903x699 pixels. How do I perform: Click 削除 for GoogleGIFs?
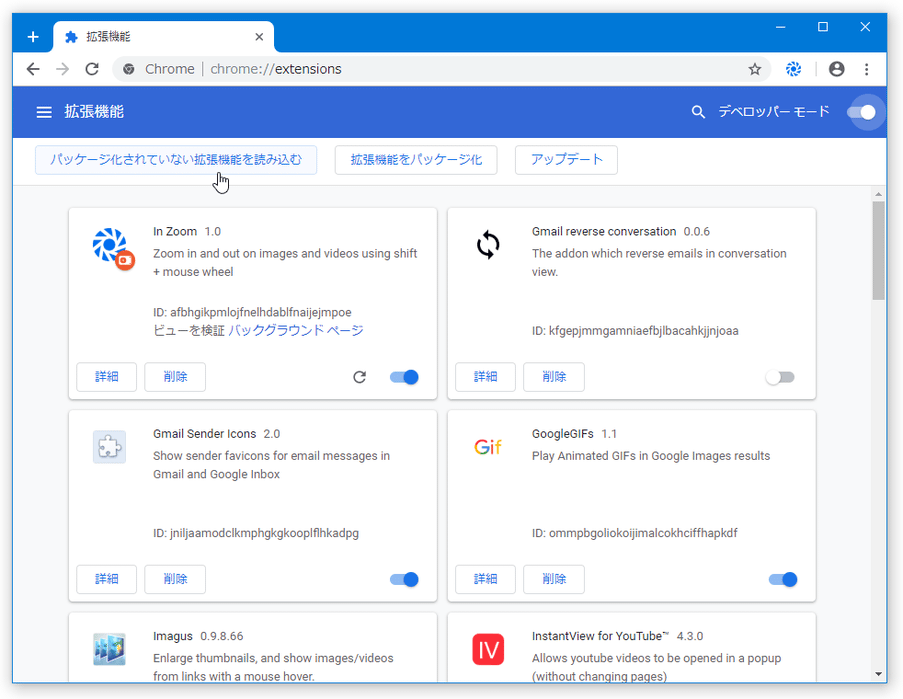click(554, 579)
